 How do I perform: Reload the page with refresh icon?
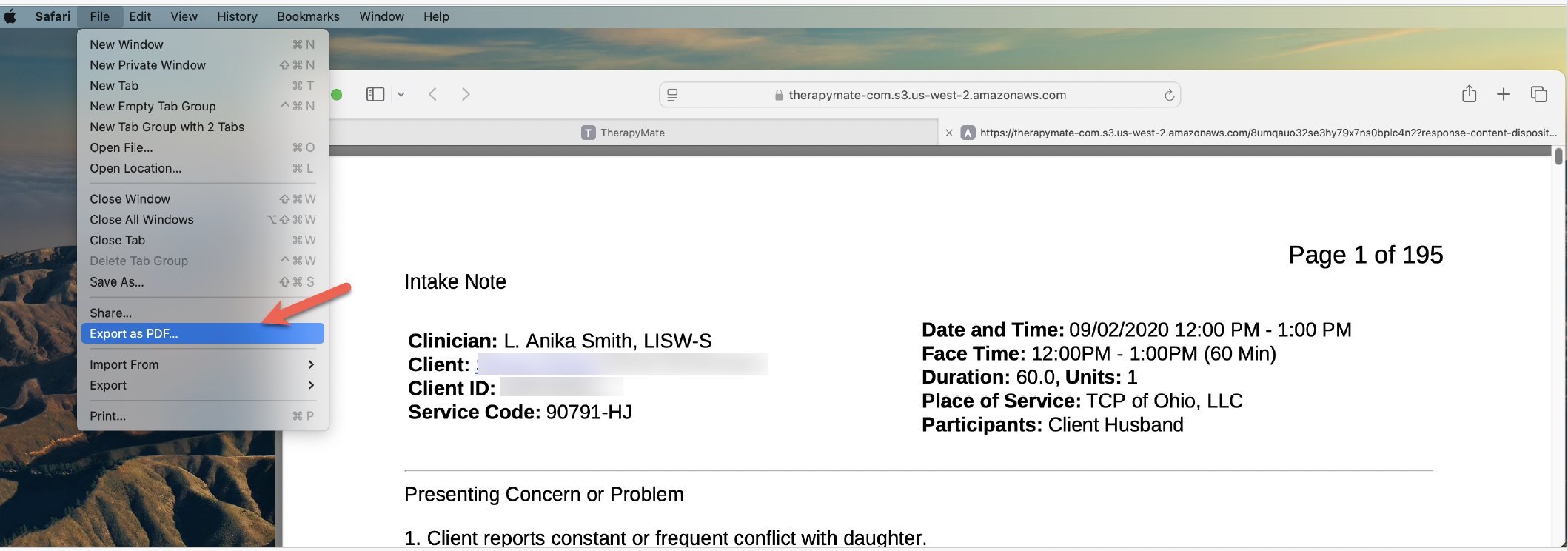click(x=1169, y=95)
